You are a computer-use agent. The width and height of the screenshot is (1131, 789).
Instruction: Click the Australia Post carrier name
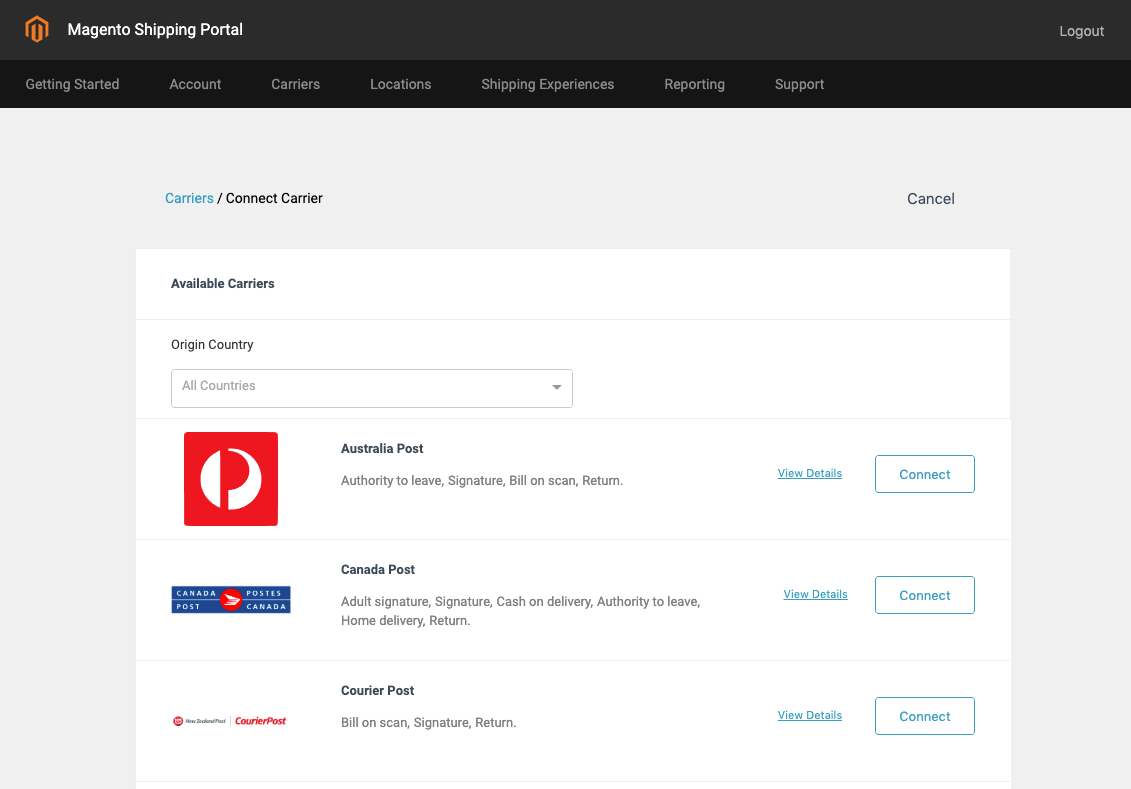[382, 449]
